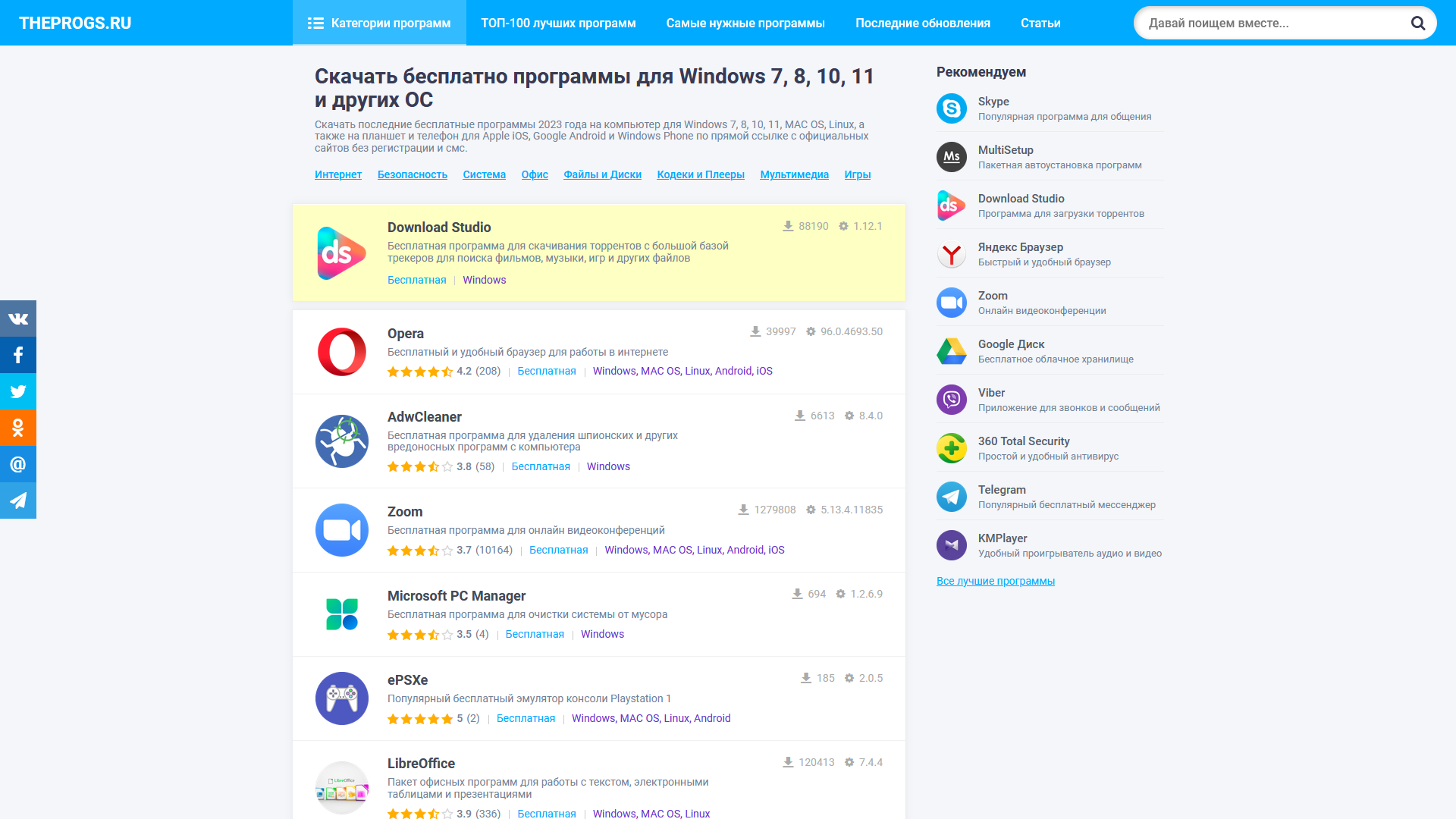
Task: Click the star rating of ePSXe
Action: [x=420, y=719]
